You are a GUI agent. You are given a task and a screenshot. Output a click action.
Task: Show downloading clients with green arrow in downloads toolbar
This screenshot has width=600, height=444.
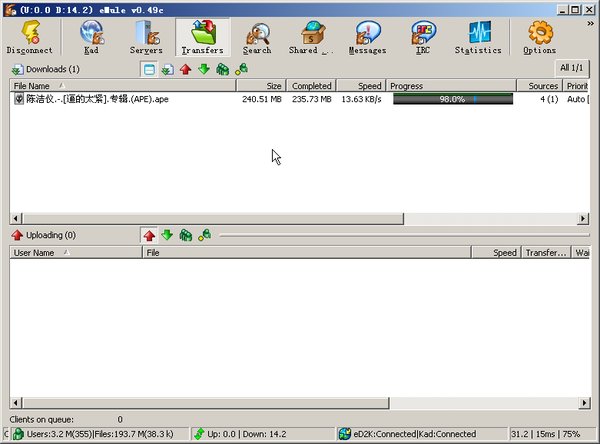[204, 69]
